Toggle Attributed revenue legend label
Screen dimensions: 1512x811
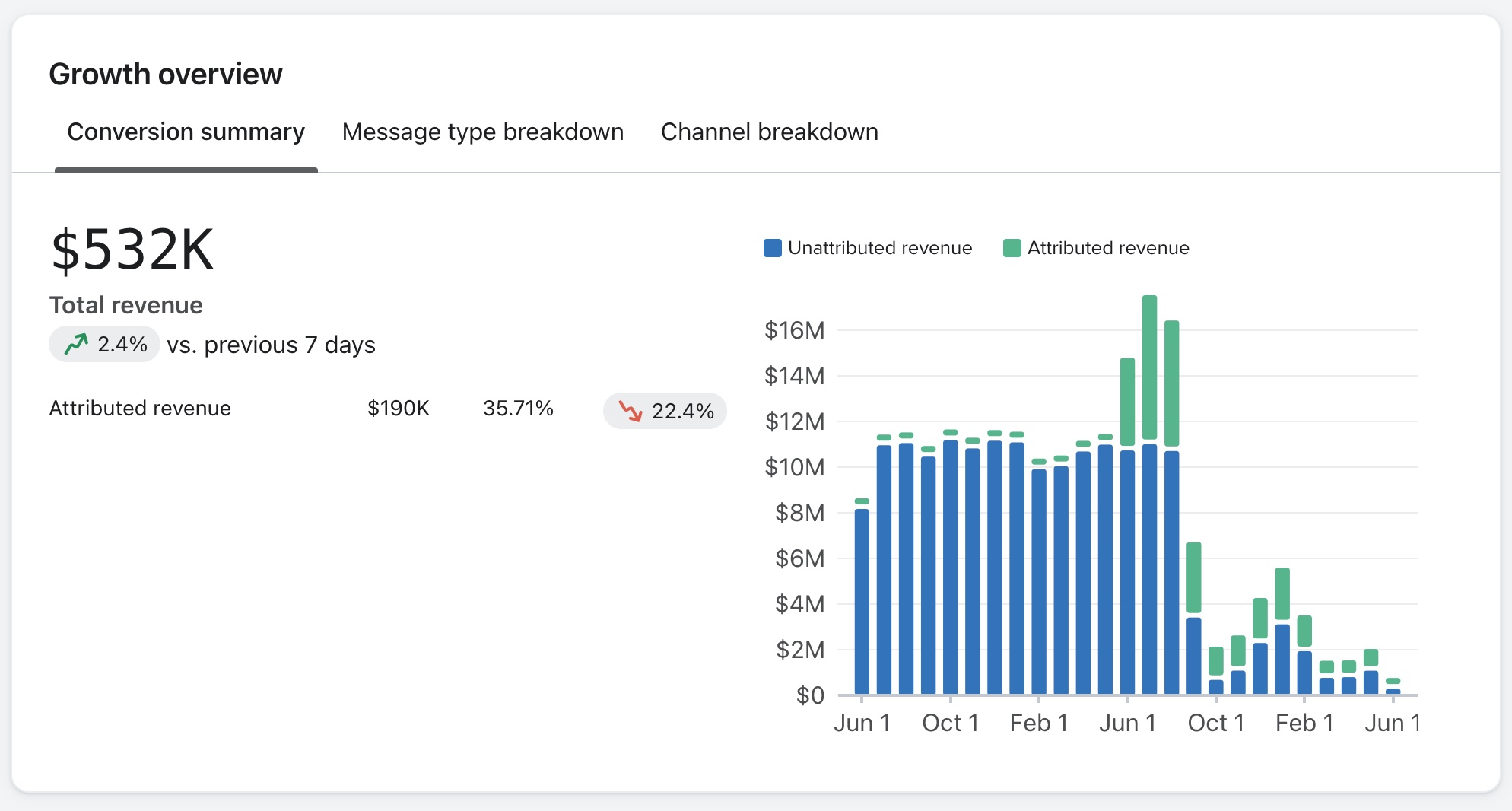[1107, 248]
